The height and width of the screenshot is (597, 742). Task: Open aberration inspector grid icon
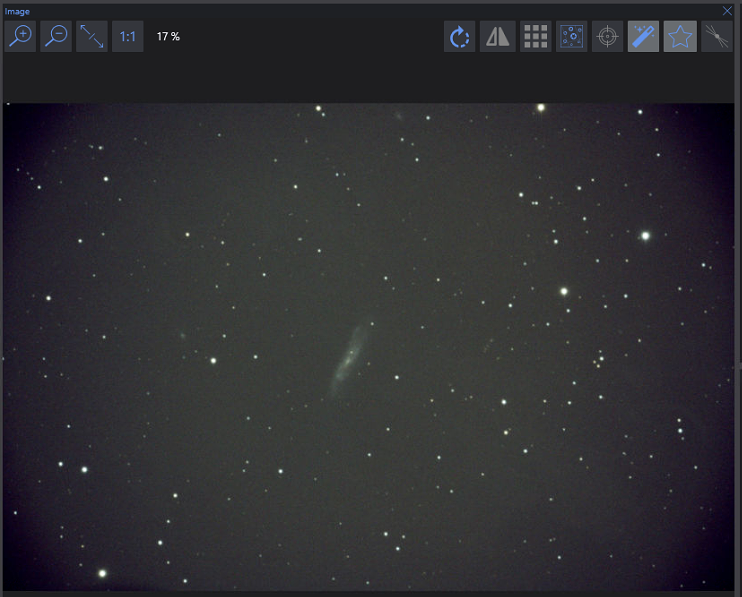click(x=536, y=36)
